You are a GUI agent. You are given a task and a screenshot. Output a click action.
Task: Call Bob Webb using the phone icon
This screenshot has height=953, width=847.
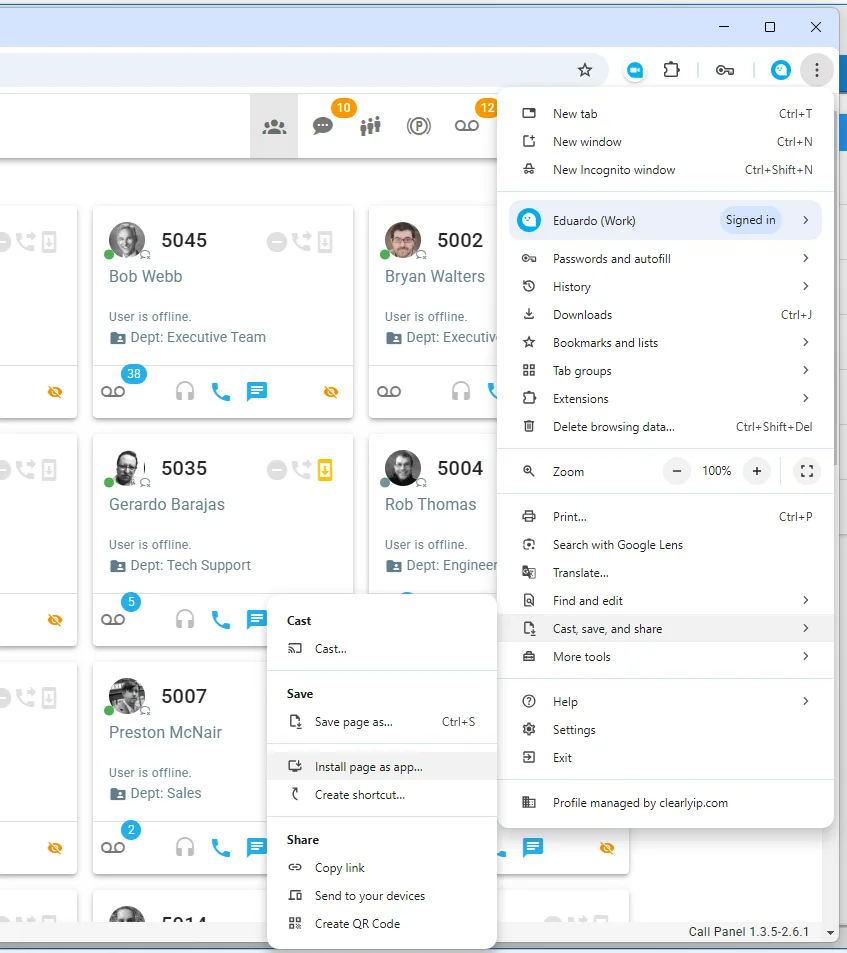click(221, 391)
